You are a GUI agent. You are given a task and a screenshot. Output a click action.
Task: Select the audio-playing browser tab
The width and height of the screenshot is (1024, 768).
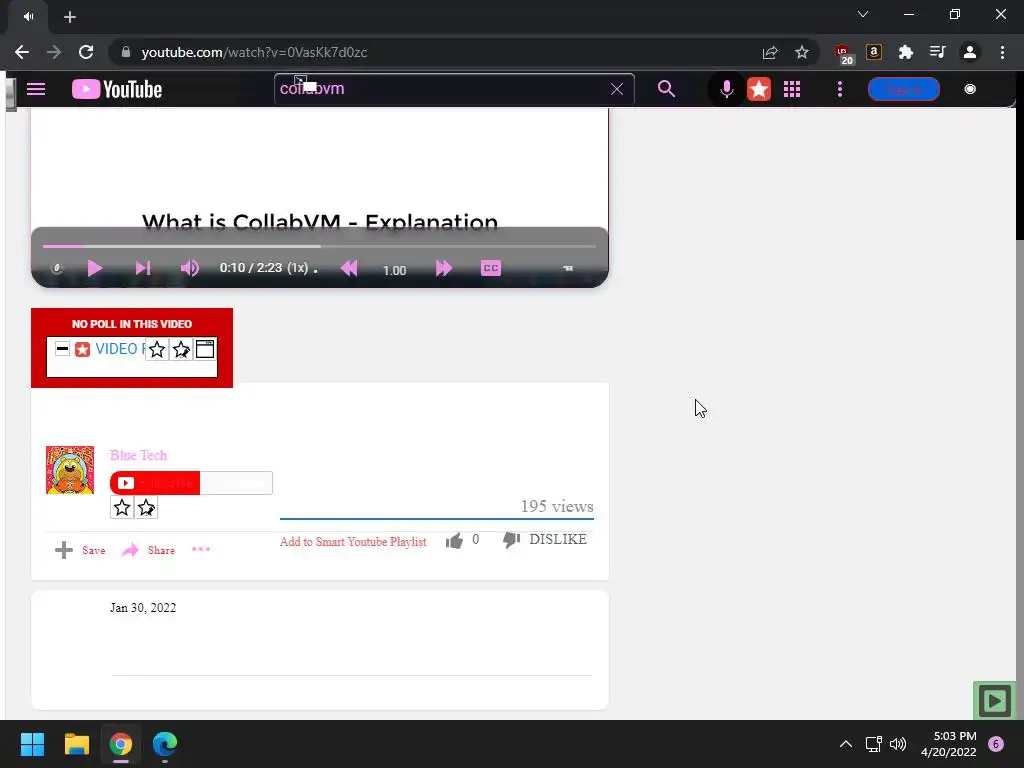28,17
